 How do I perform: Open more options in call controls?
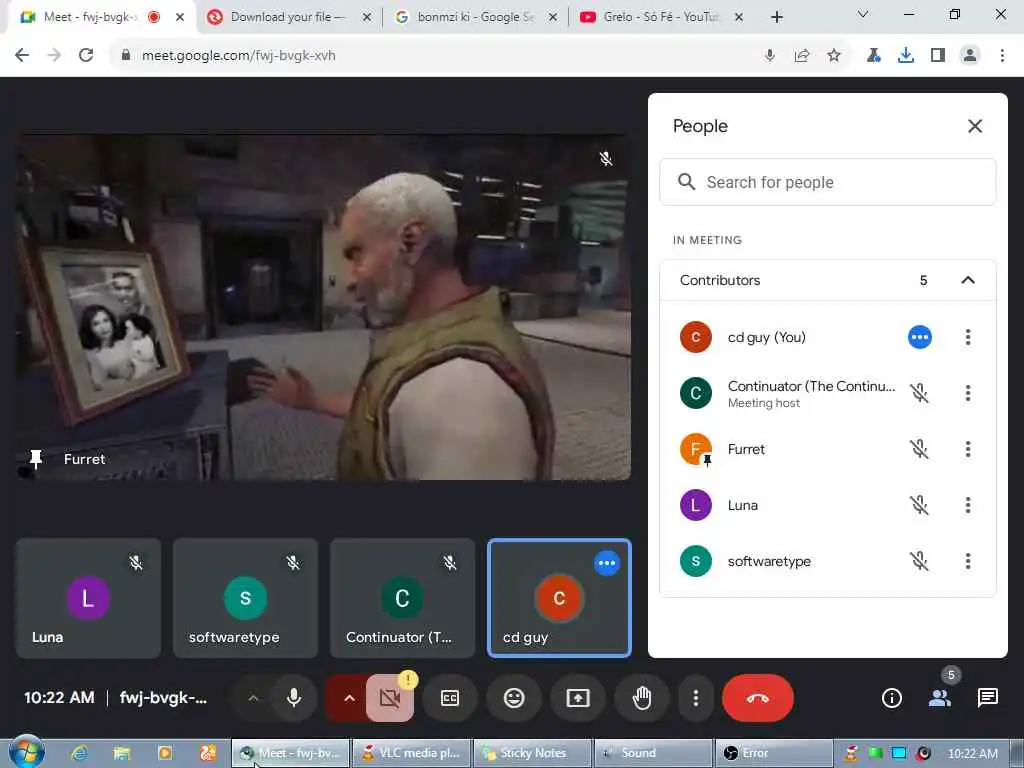[x=696, y=698]
